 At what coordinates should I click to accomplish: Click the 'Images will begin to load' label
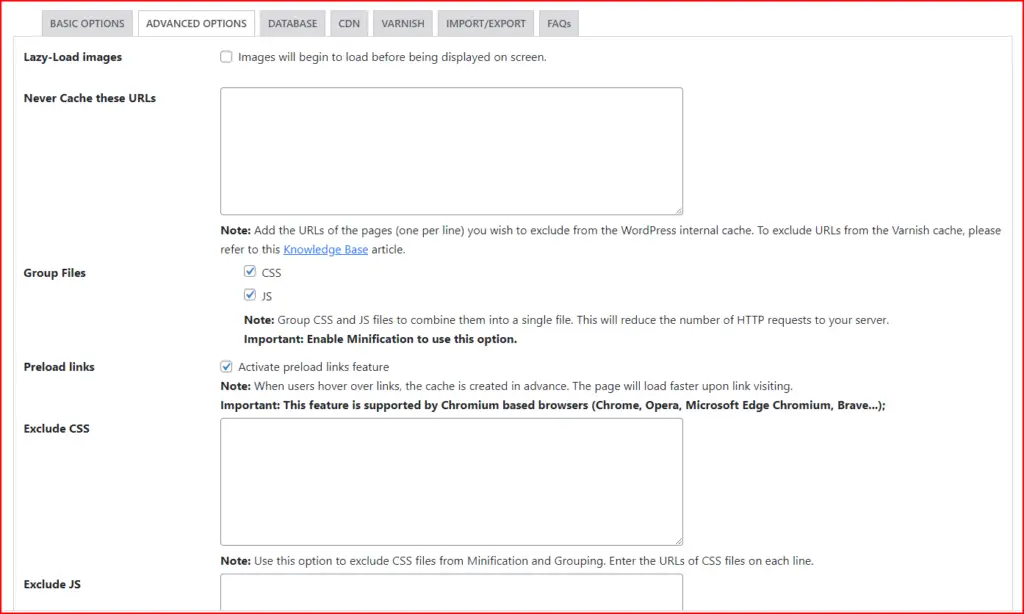click(392, 57)
